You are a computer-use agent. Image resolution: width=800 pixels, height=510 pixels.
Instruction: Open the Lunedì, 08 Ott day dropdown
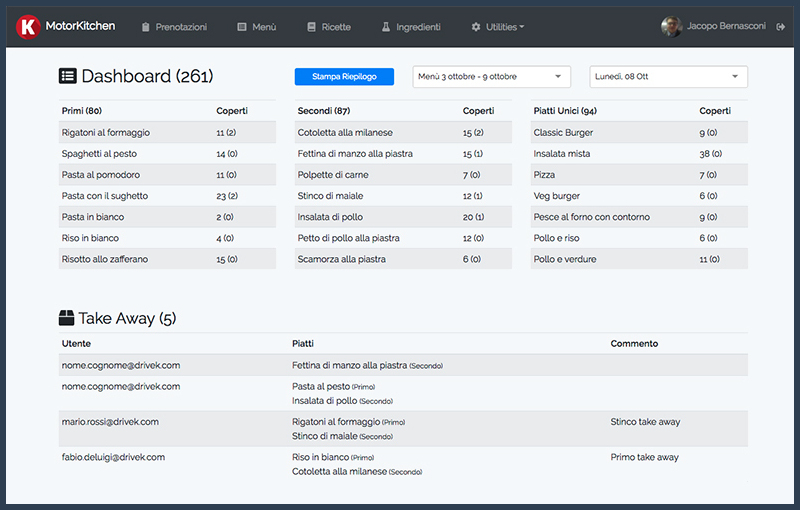668,77
